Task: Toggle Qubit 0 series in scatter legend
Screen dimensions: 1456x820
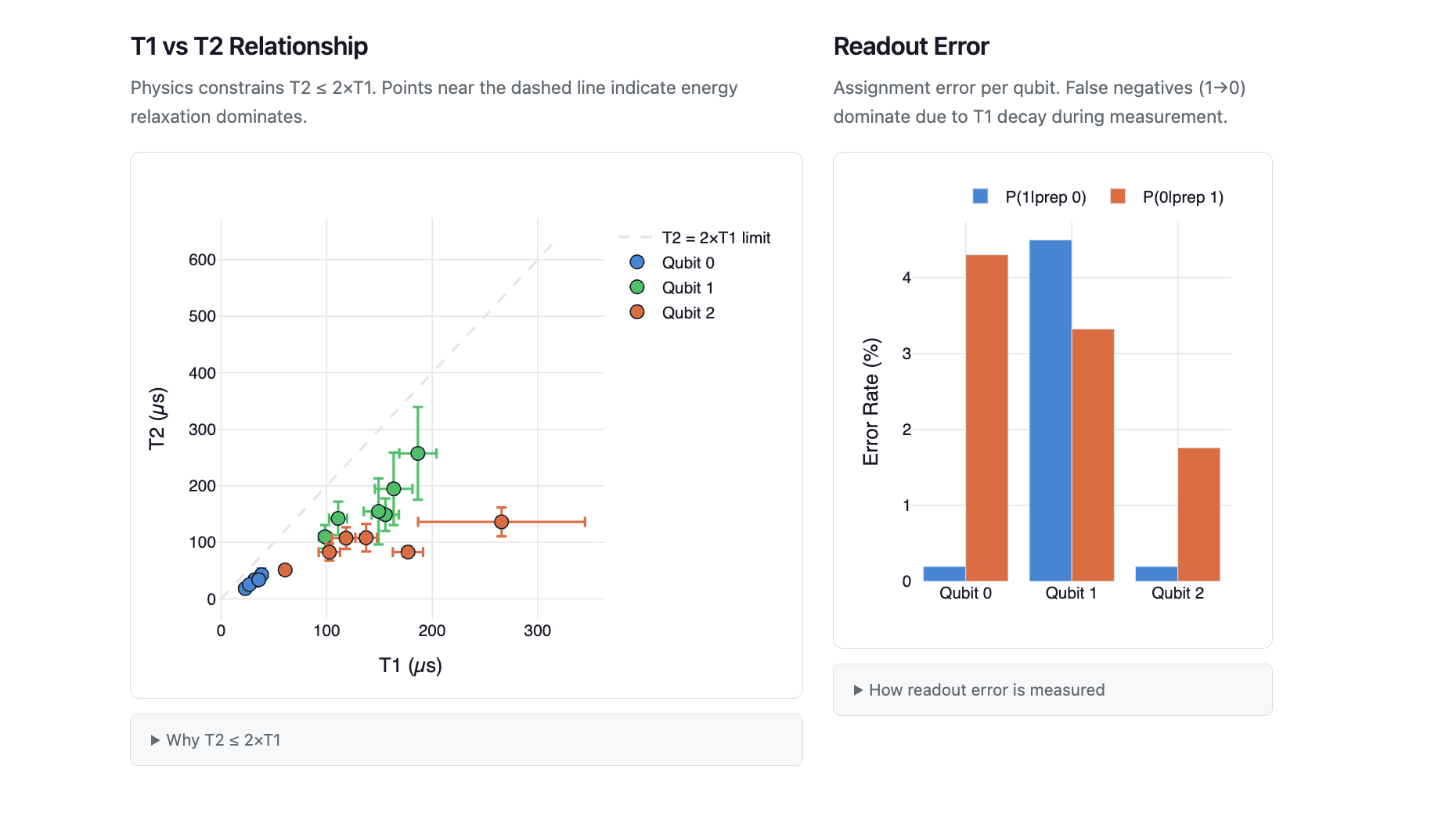Action: pos(687,263)
